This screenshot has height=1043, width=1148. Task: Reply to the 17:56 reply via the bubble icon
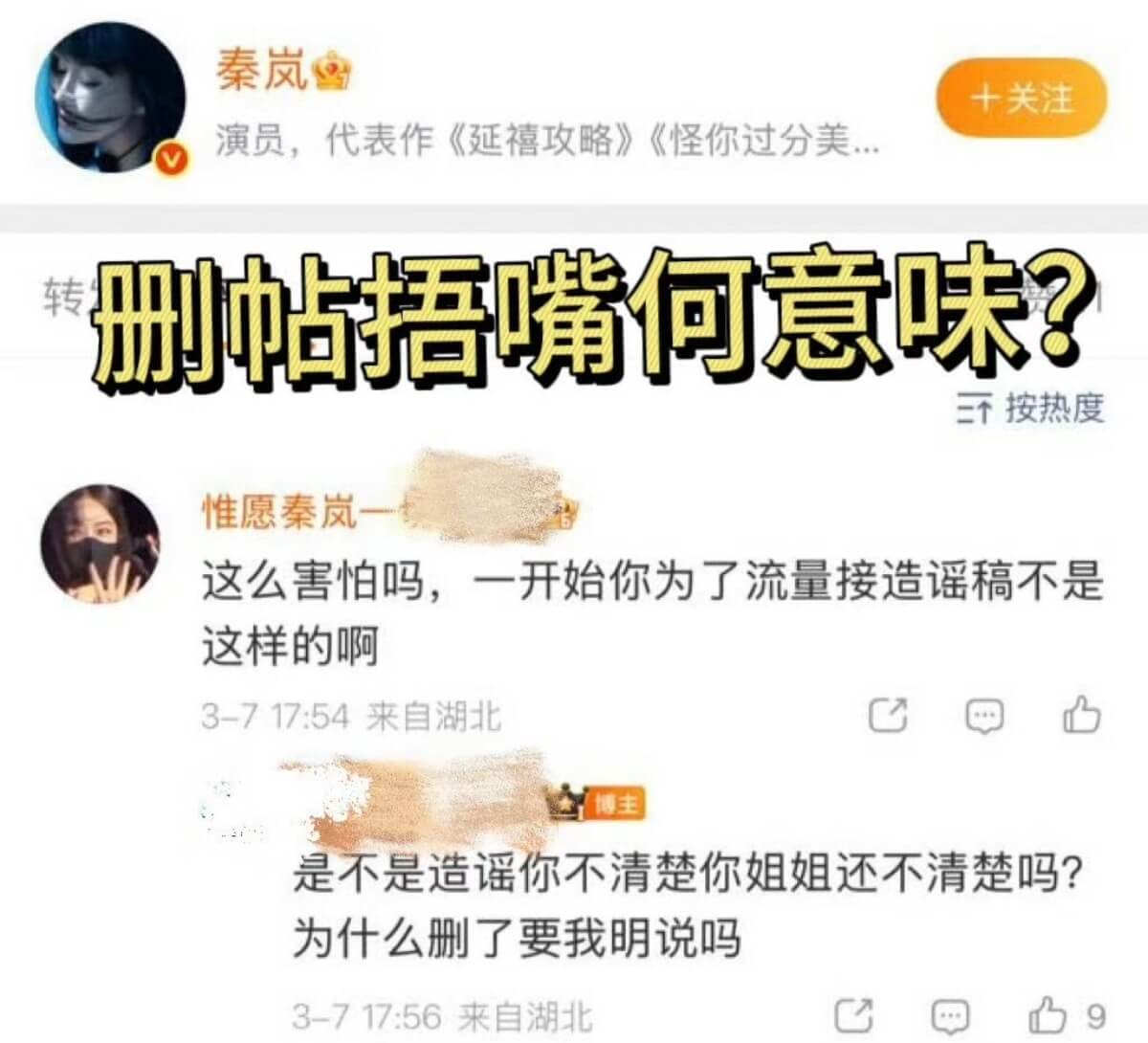point(950,1015)
